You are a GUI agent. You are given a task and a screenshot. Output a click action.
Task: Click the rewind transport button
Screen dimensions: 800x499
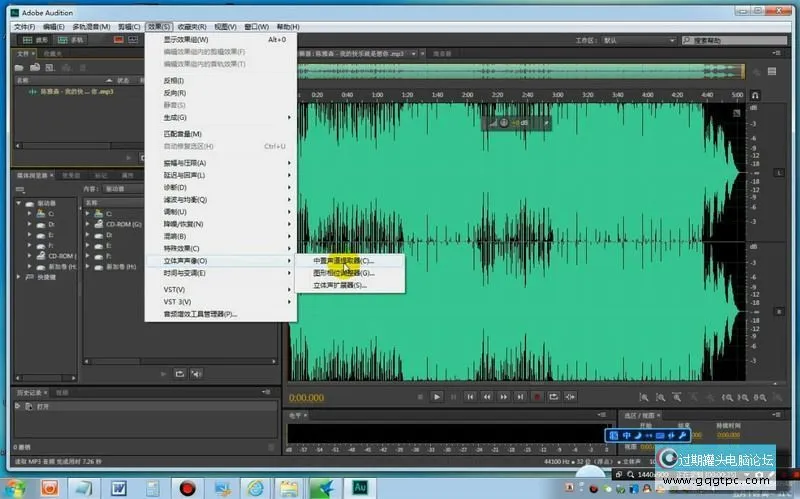click(x=486, y=397)
